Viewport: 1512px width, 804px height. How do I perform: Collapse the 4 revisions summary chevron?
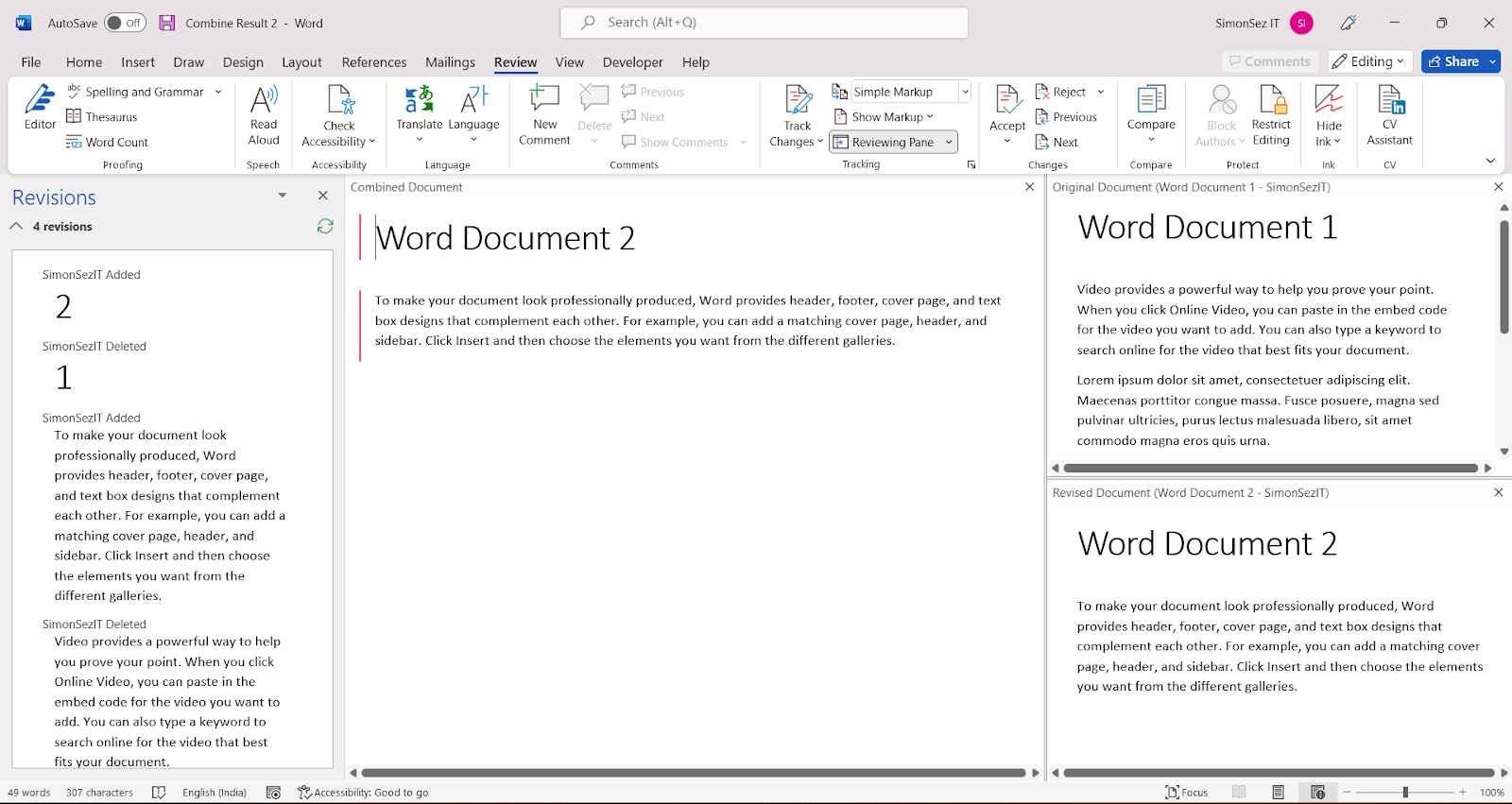16,226
